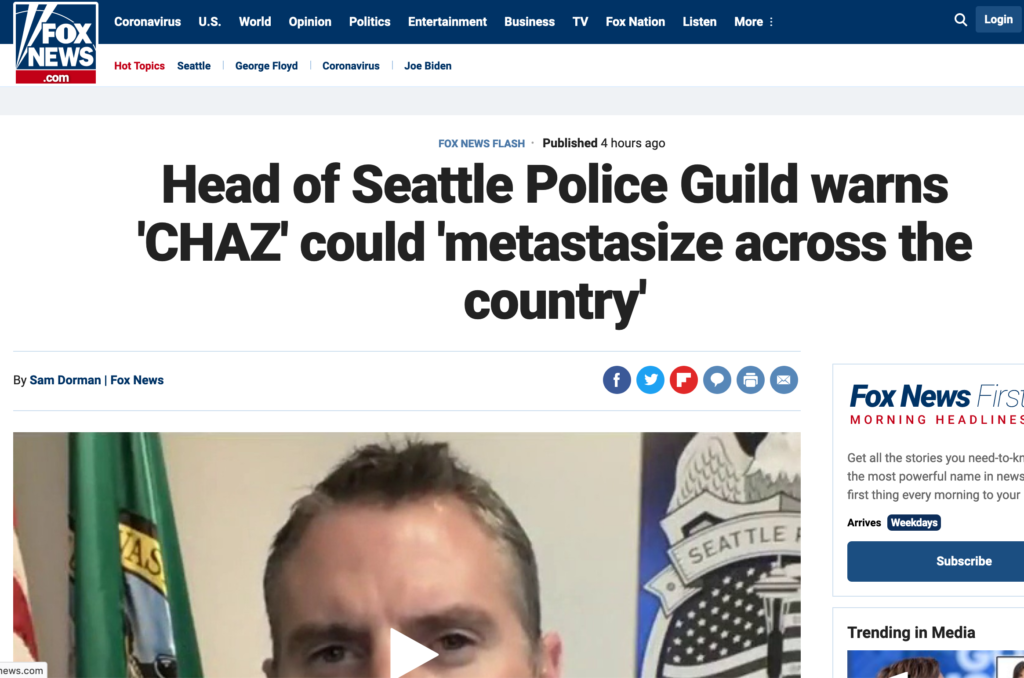Open the Politics section
This screenshot has height=678, width=1024.
coord(370,22)
